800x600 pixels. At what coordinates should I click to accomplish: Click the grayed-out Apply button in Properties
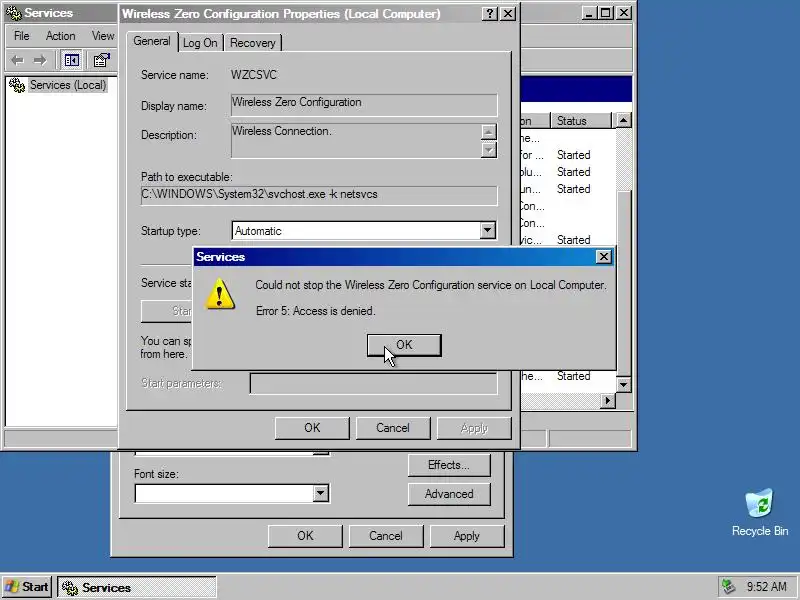tap(474, 428)
